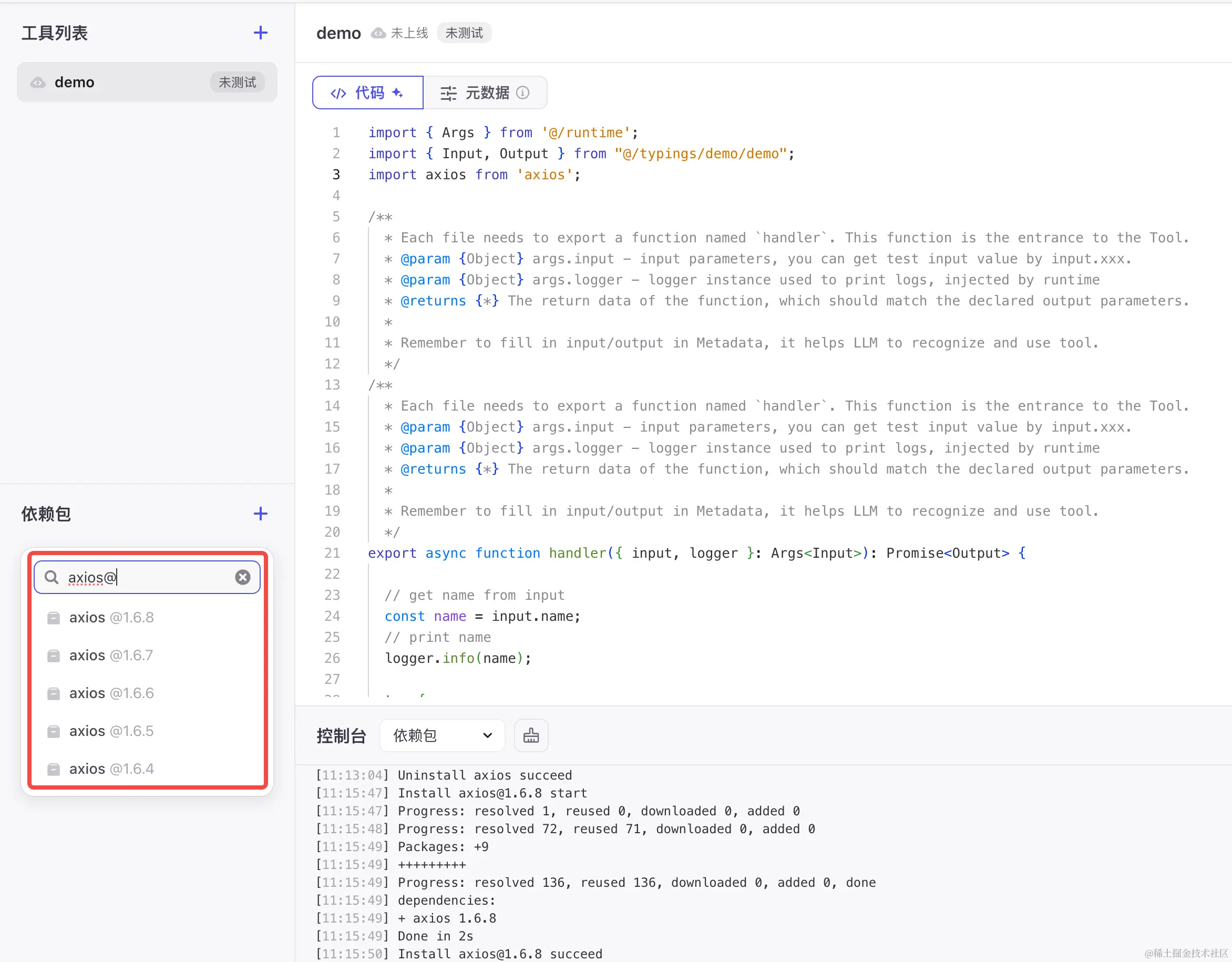Click the clear-console broom icon
Screen dimensions: 1232x962
tap(531, 736)
